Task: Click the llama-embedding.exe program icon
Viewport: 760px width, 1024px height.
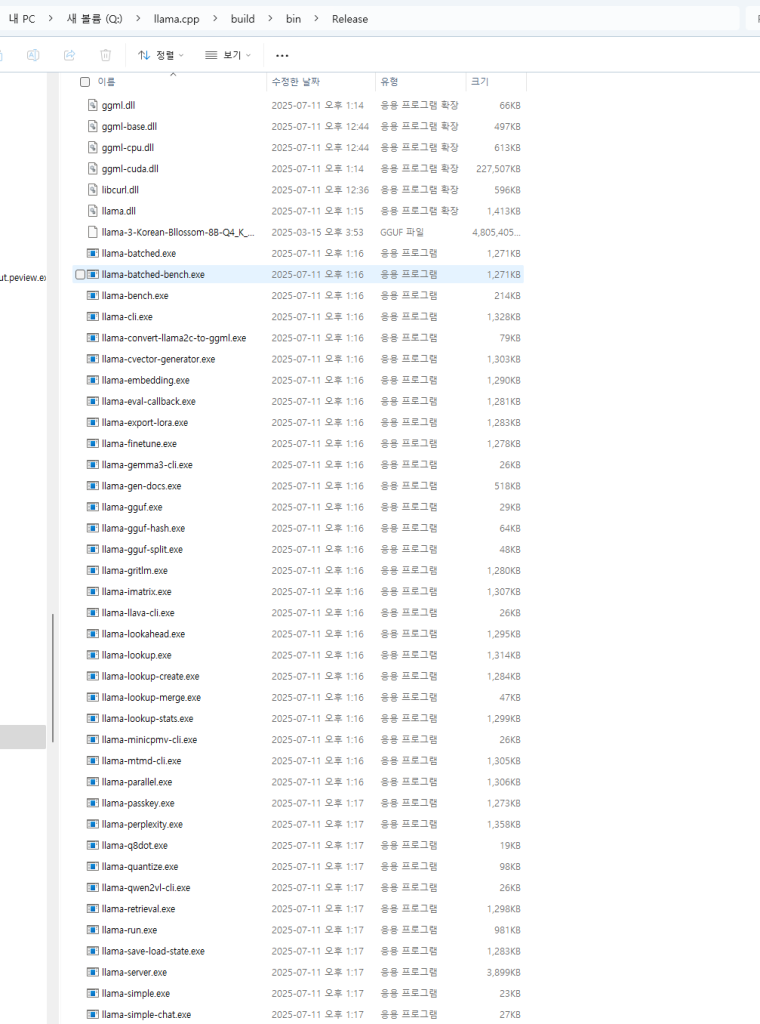Action: click(x=93, y=380)
